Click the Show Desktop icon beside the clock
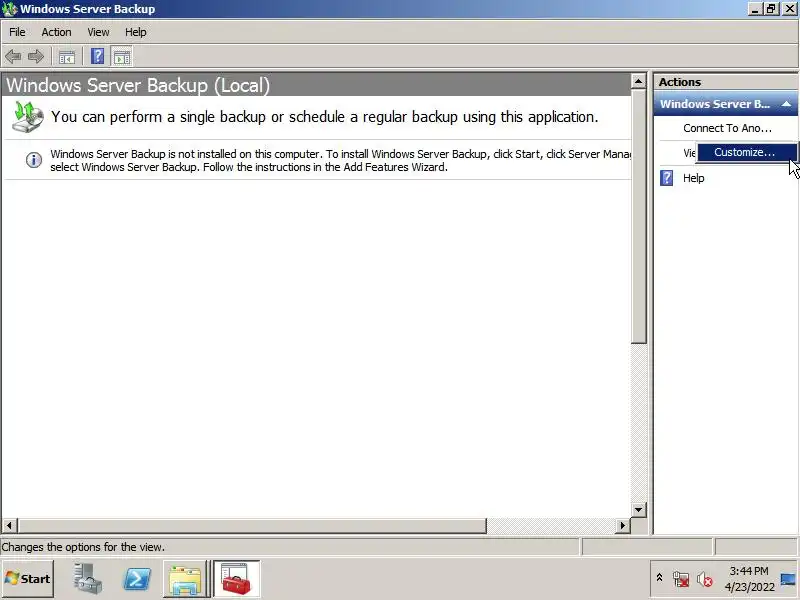 click(x=788, y=579)
